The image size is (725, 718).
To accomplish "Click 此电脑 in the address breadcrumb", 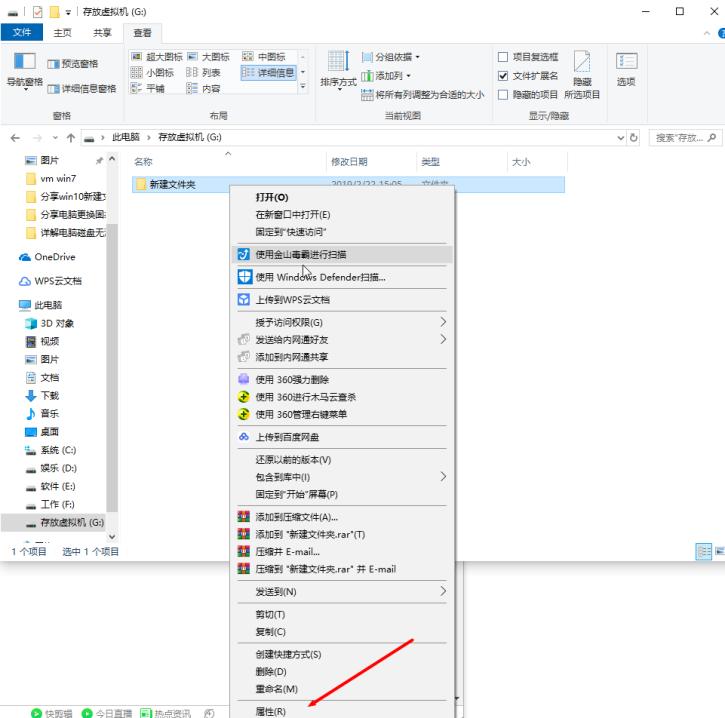I will click(126, 137).
